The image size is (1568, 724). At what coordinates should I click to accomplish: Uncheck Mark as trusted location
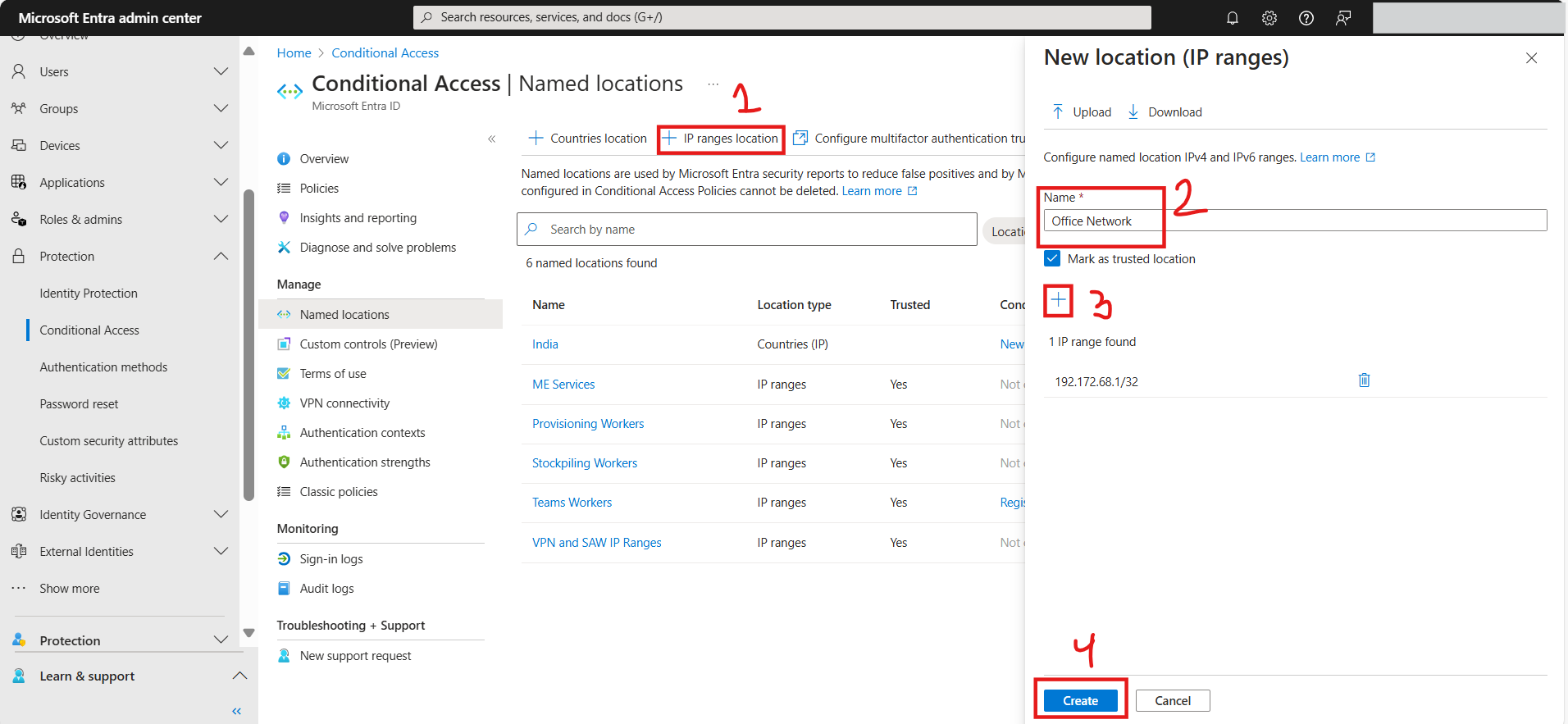(x=1052, y=258)
